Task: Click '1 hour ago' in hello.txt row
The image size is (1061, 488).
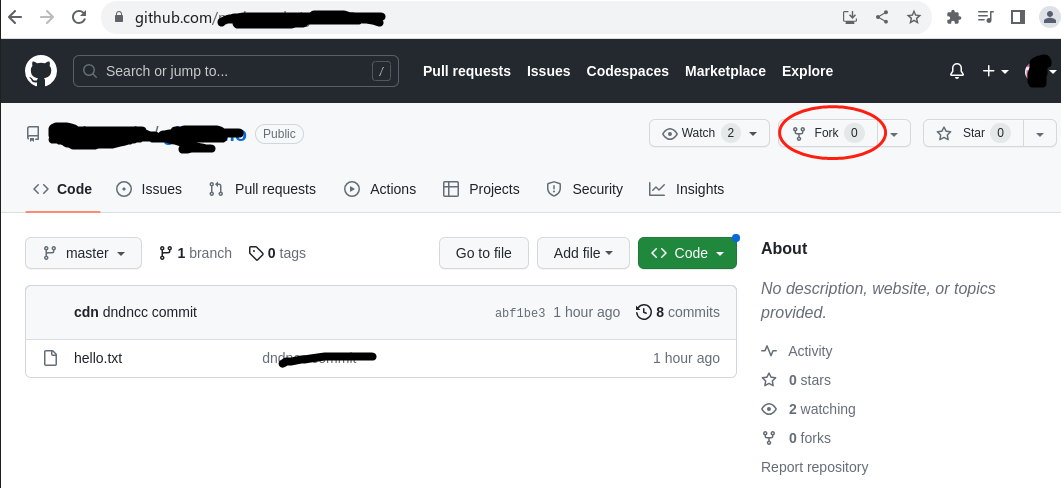Action: (x=686, y=358)
